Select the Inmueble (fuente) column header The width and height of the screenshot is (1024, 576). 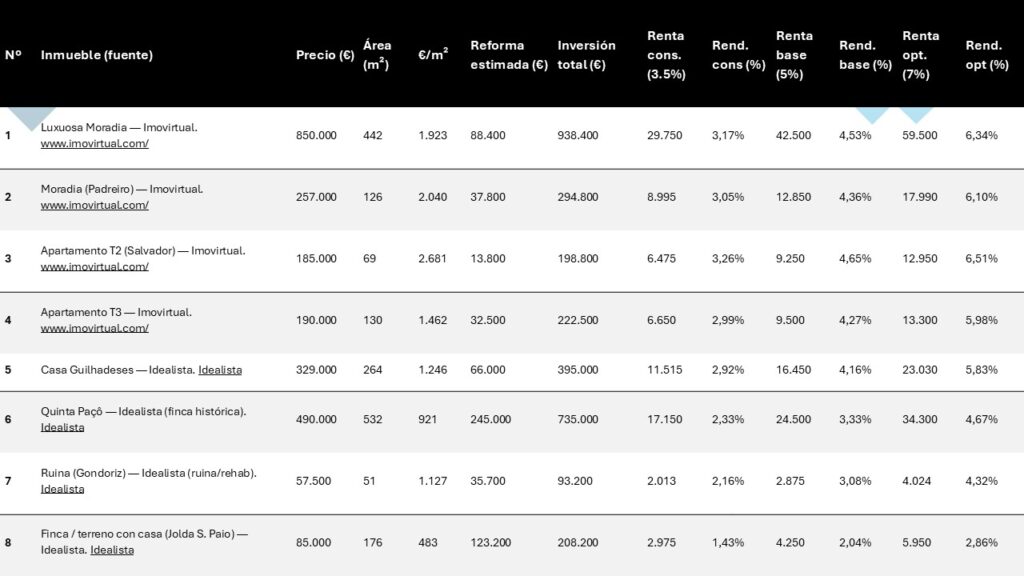pyautogui.click(x=96, y=55)
